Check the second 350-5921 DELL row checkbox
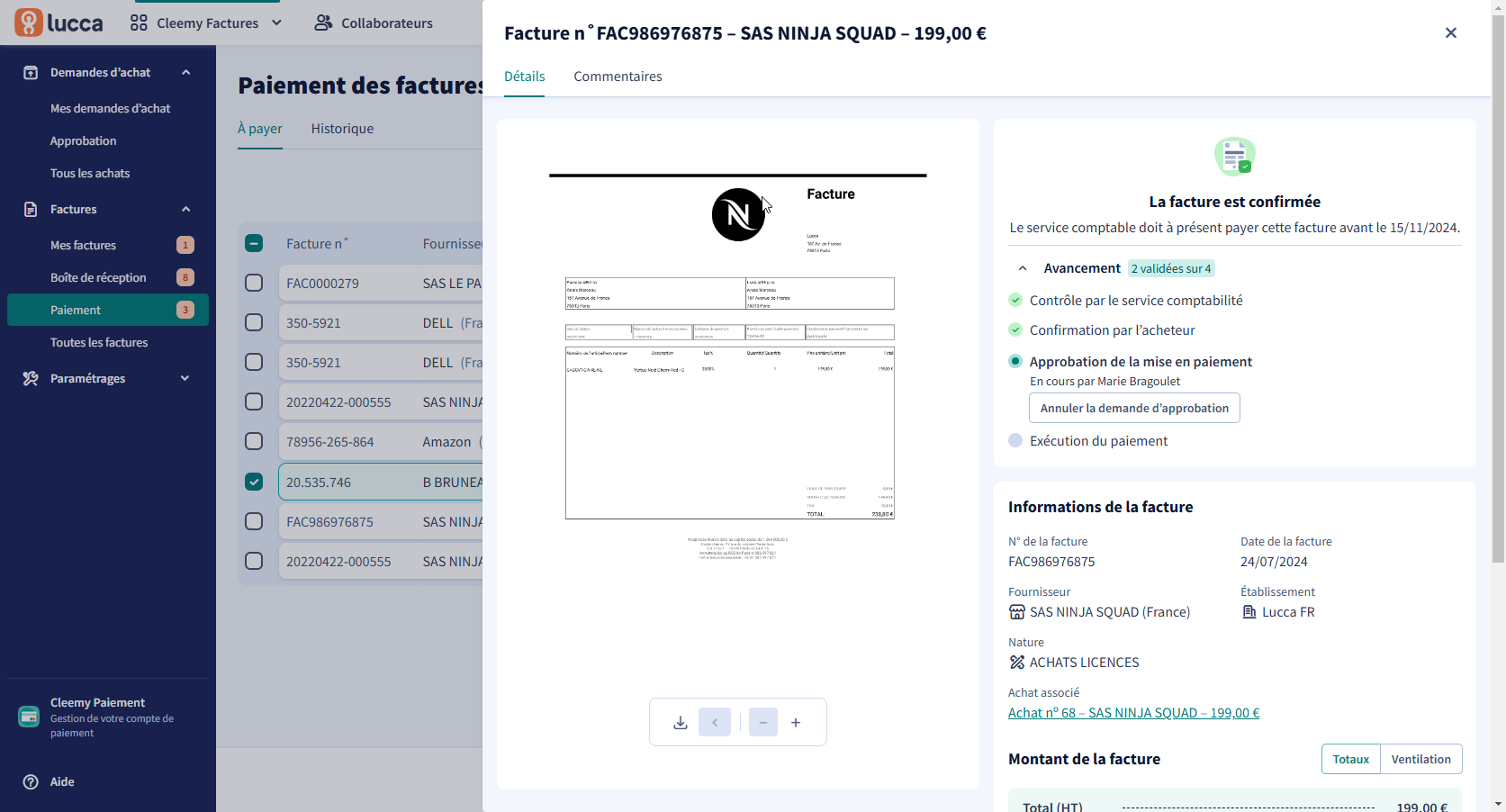This screenshot has height=812, width=1506. [x=254, y=362]
